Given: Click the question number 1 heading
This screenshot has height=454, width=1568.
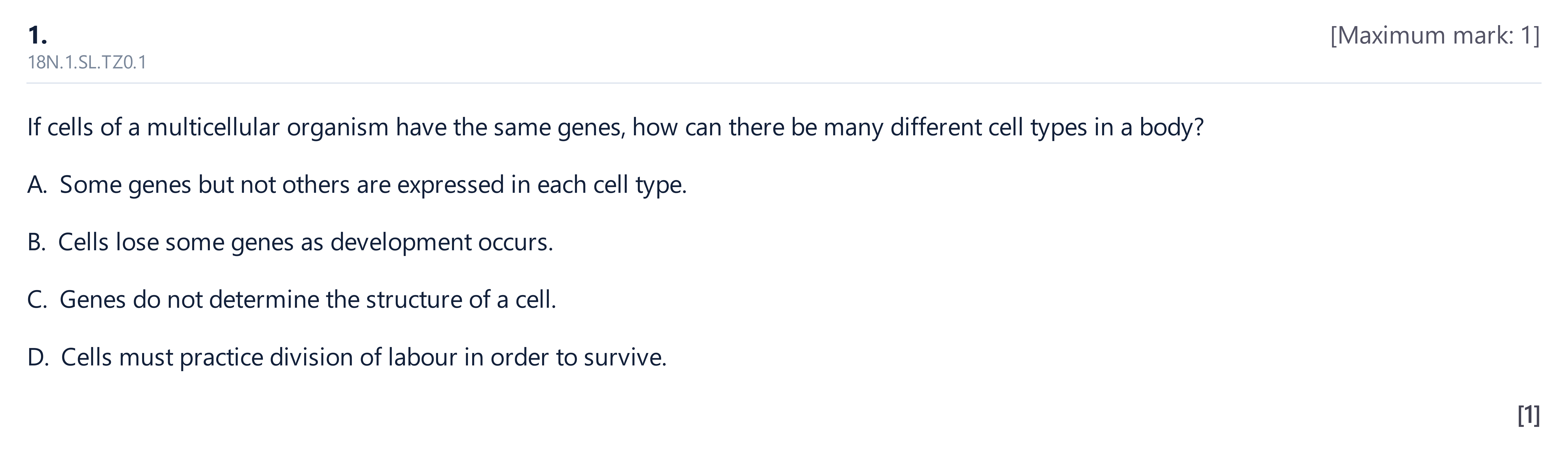Looking at the screenshot, I should click(37, 35).
